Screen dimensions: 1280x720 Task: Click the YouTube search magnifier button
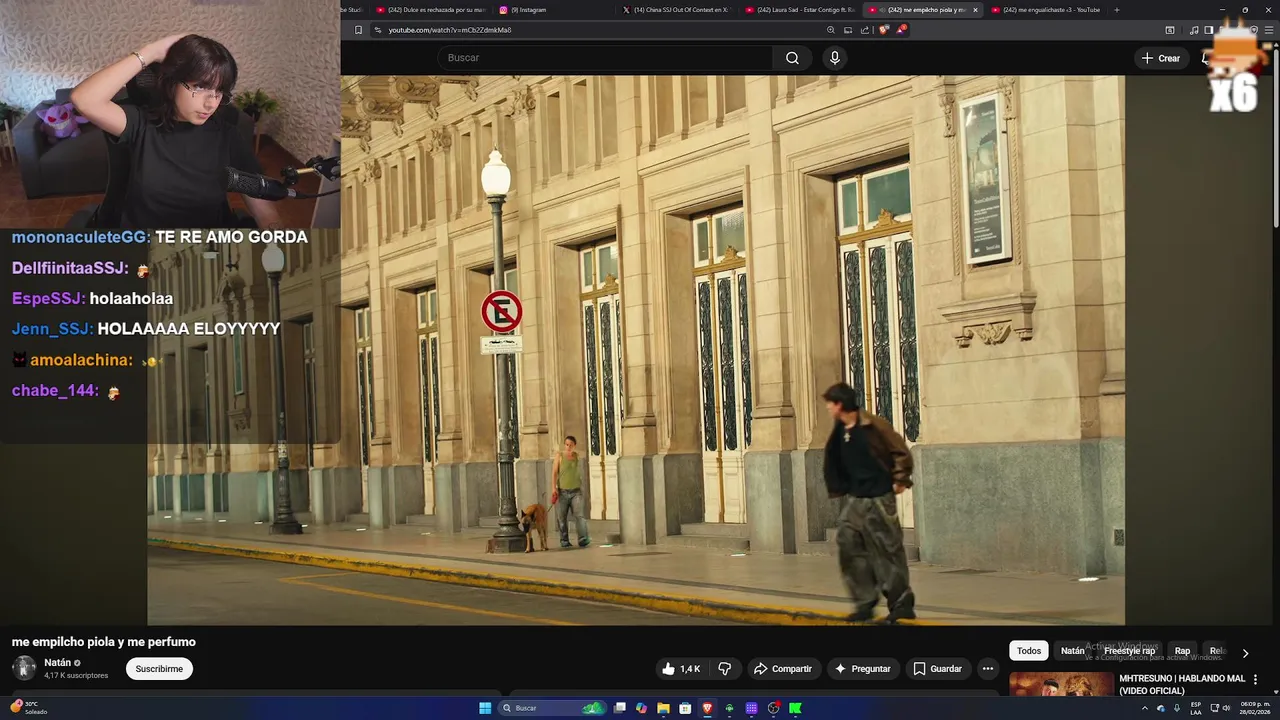792,58
